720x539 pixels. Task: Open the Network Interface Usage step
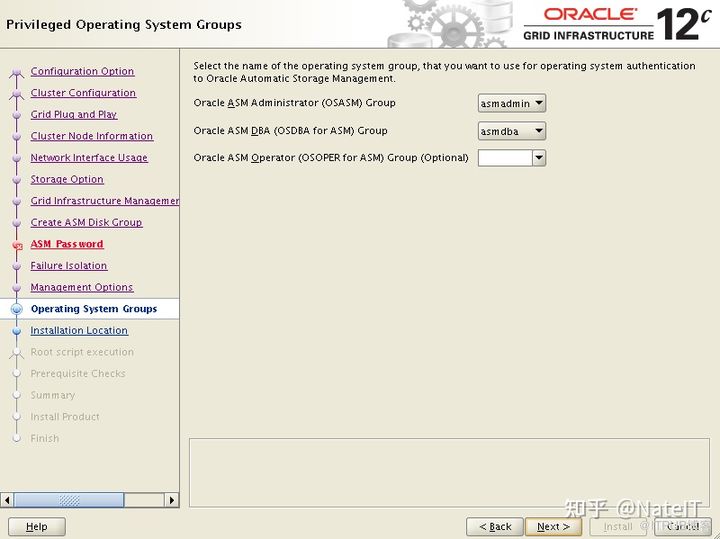(89, 157)
